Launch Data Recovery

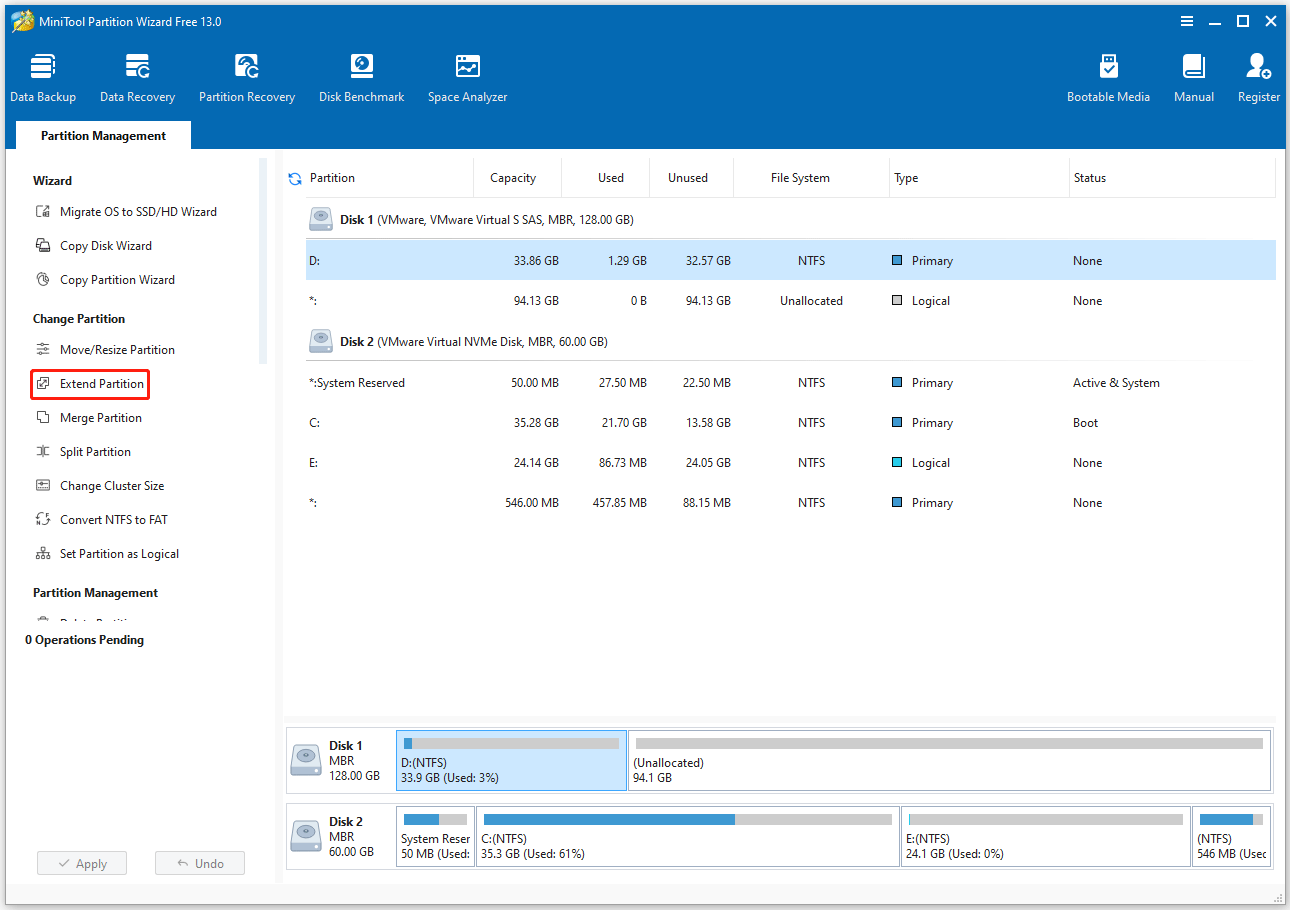pos(137,75)
